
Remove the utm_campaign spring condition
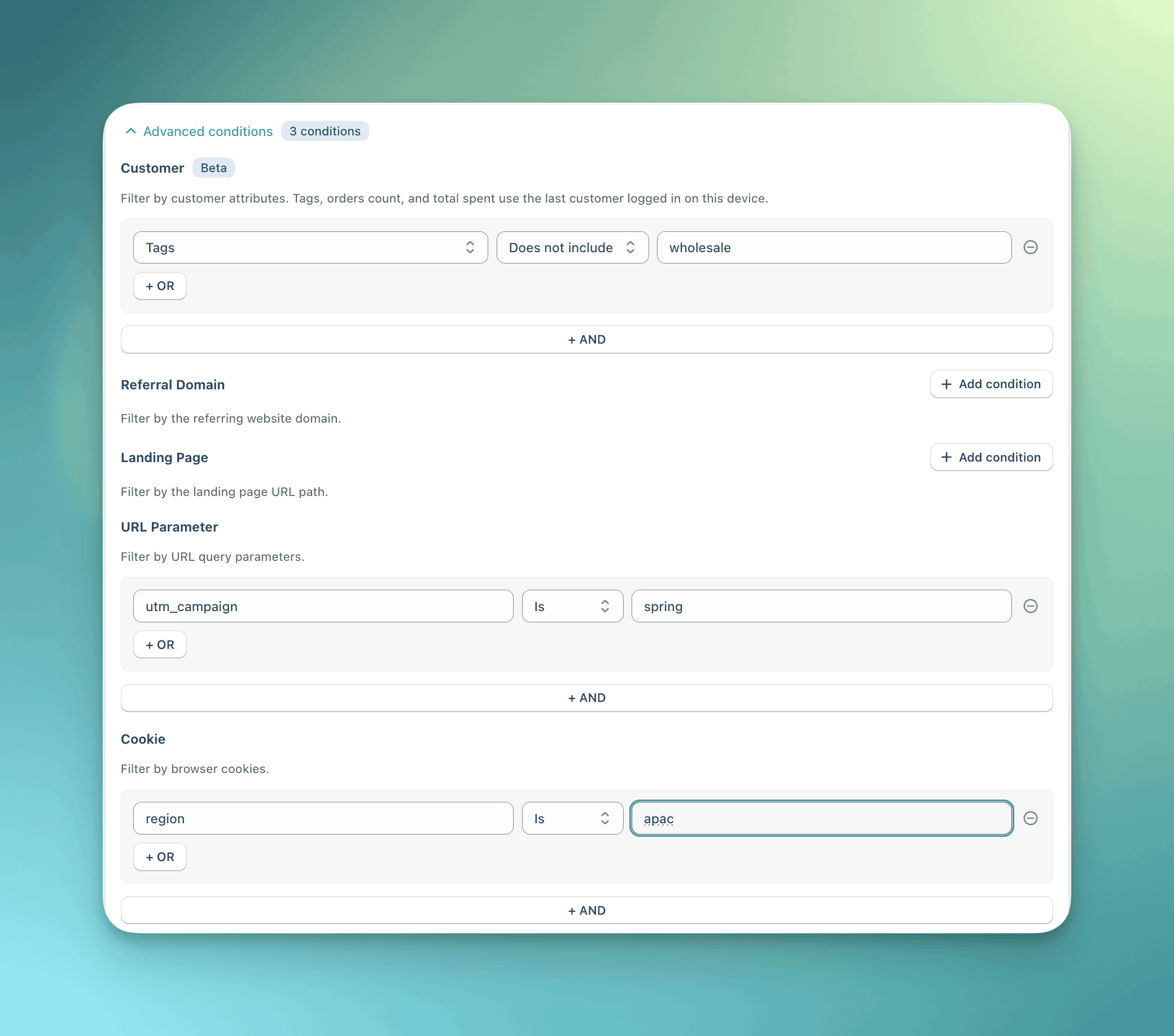(x=1031, y=606)
